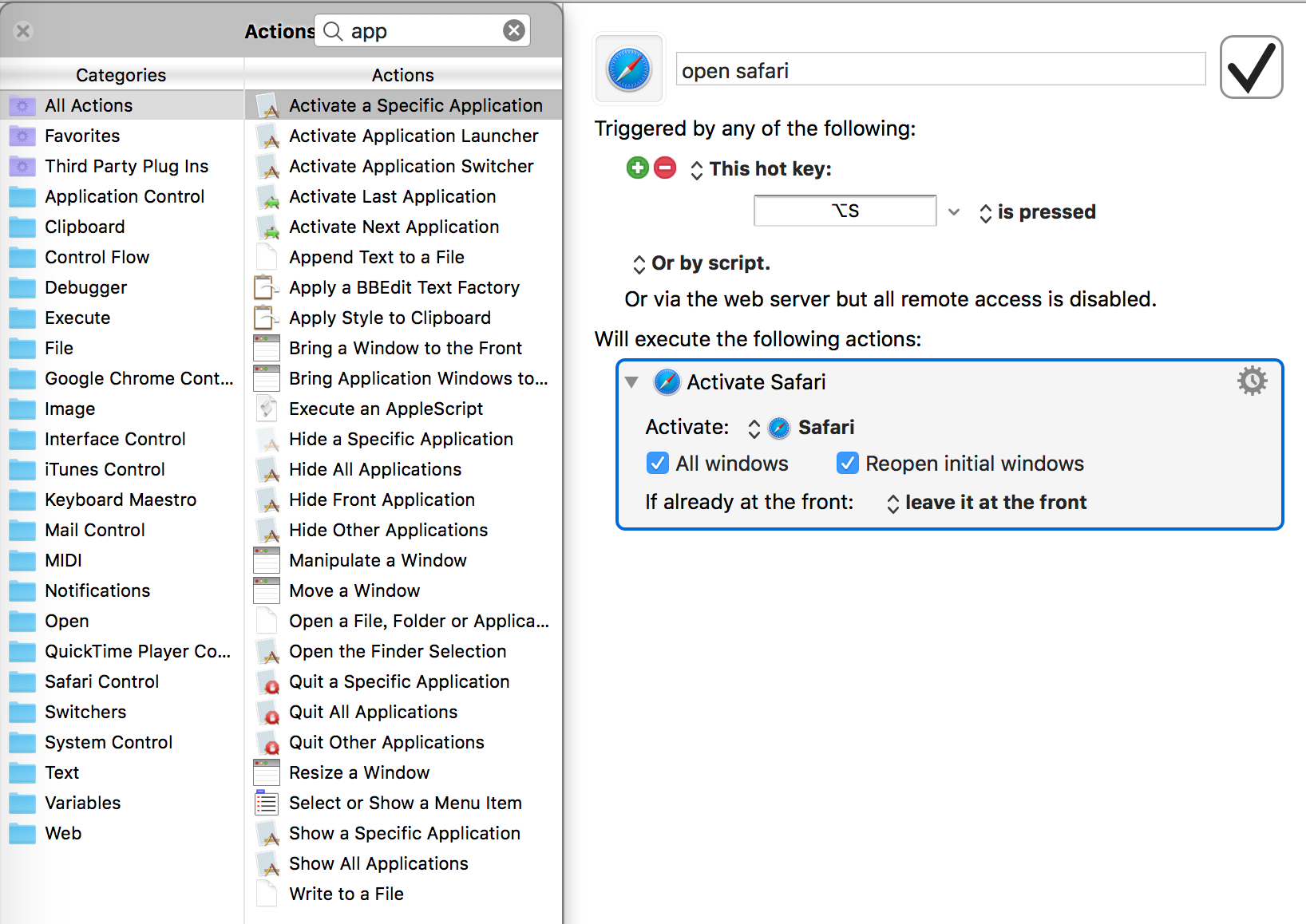Choose Bring Application Windows to Front action
Image resolution: width=1306 pixels, height=924 pixels.
tap(403, 378)
